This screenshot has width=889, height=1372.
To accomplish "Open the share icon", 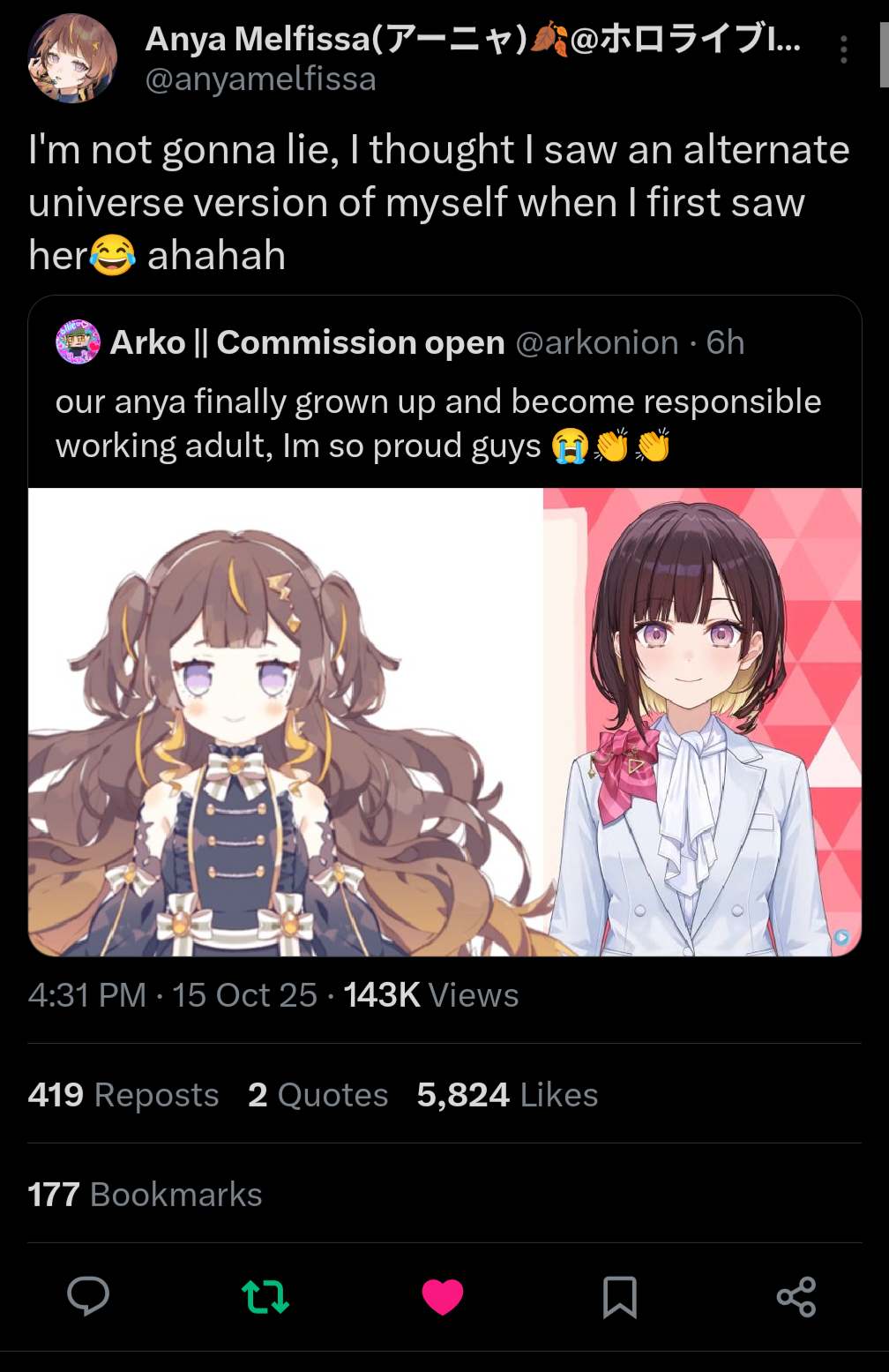I will [x=796, y=1297].
